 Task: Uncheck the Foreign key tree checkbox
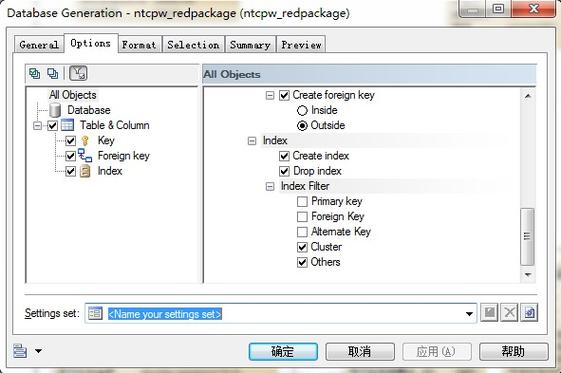pos(70,156)
